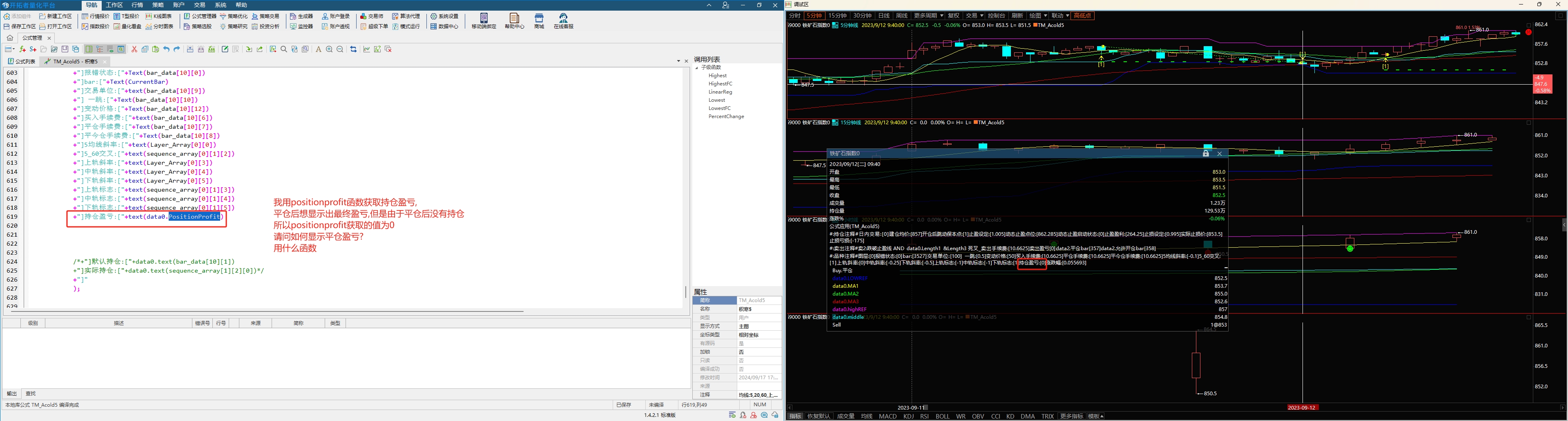Open the 行情 menu
This screenshot has height=421, width=1568.
click(x=138, y=5)
